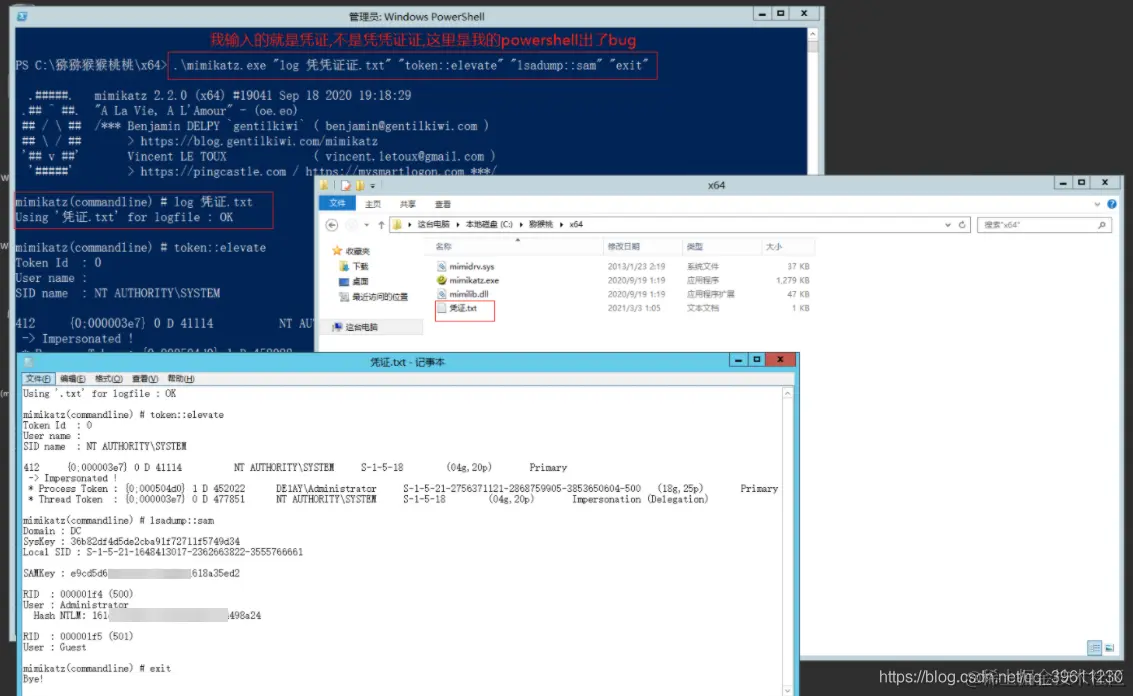Click the Explorer forward navigation arrow

click(x=351, y=225)
